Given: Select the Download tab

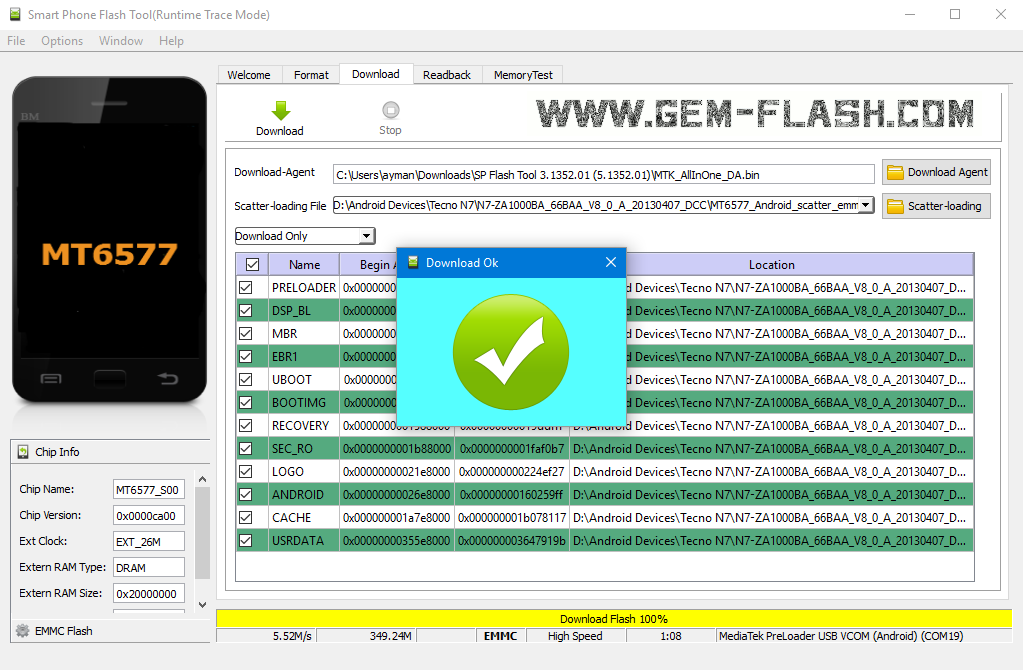Looking at the screenshot, I should 376,74.
